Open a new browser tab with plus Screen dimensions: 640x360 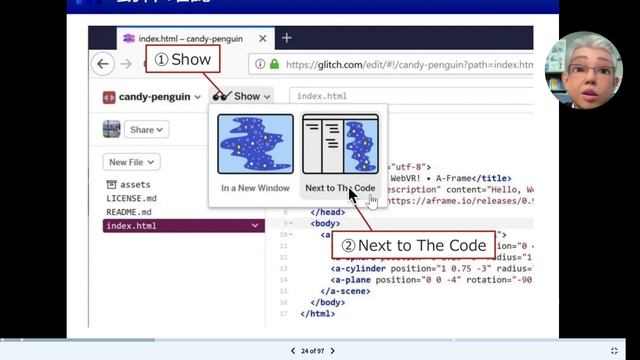click(287, 38)
